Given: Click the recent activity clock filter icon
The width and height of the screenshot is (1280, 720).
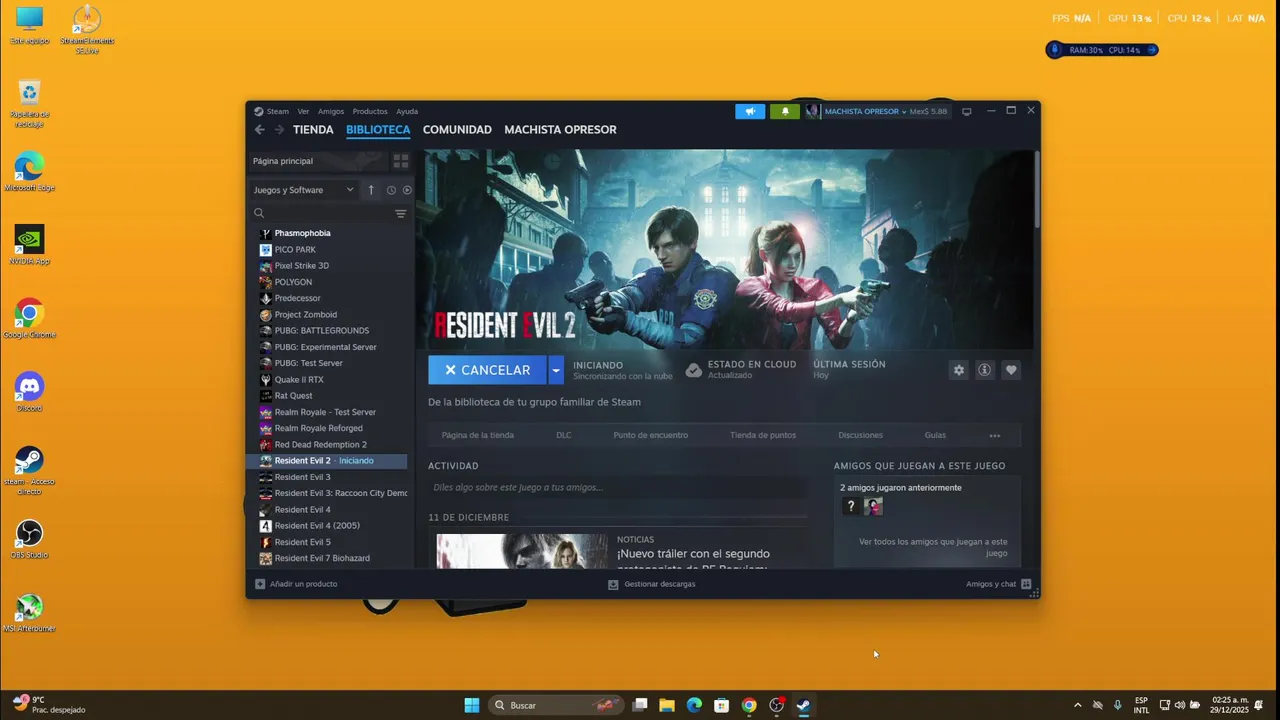Looking at the screenshot, I should (391, 190).
